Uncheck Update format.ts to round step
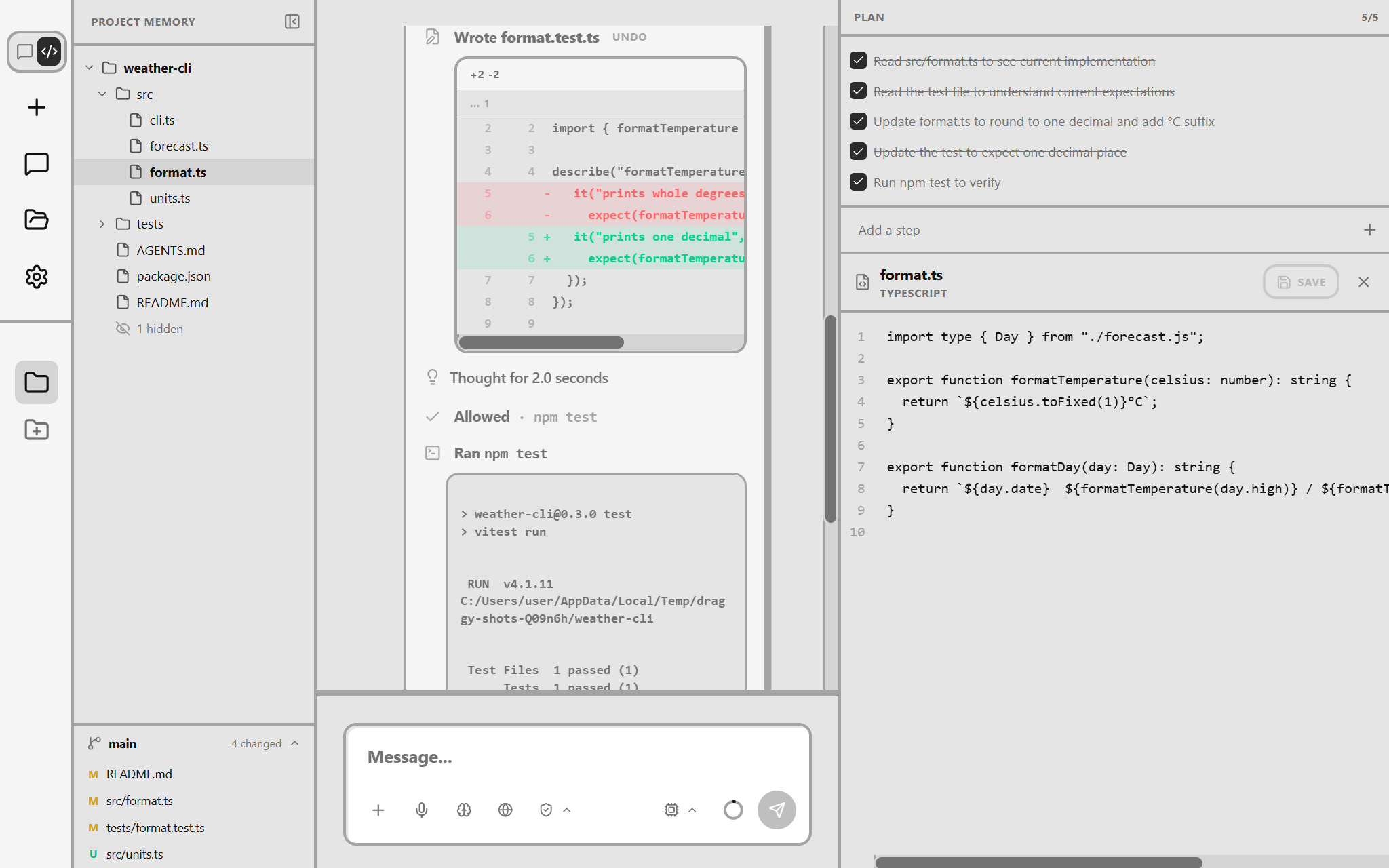 coord(858,121)
